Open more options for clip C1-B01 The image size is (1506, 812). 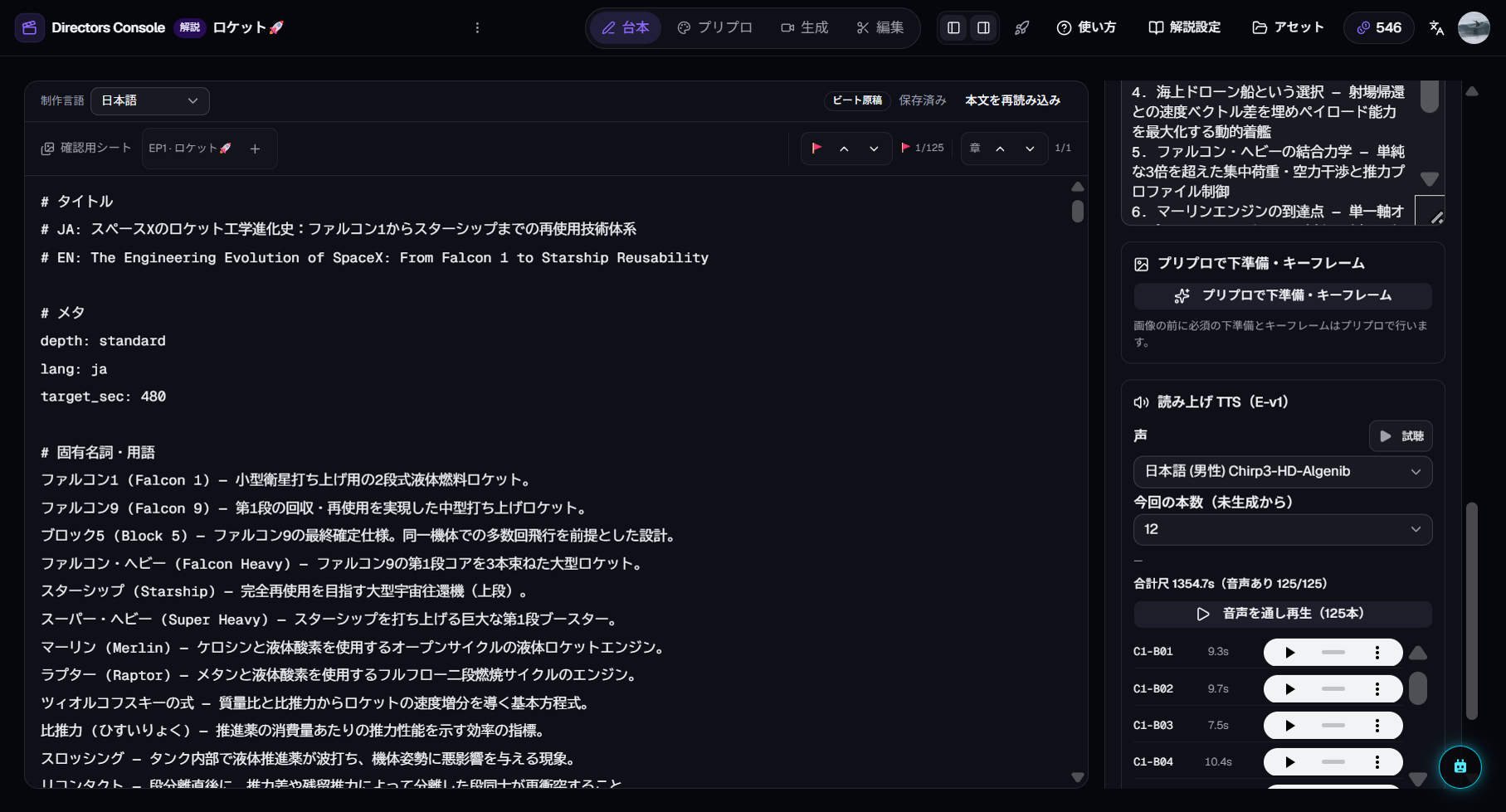pyautogui.click(x=1377, y=653)
